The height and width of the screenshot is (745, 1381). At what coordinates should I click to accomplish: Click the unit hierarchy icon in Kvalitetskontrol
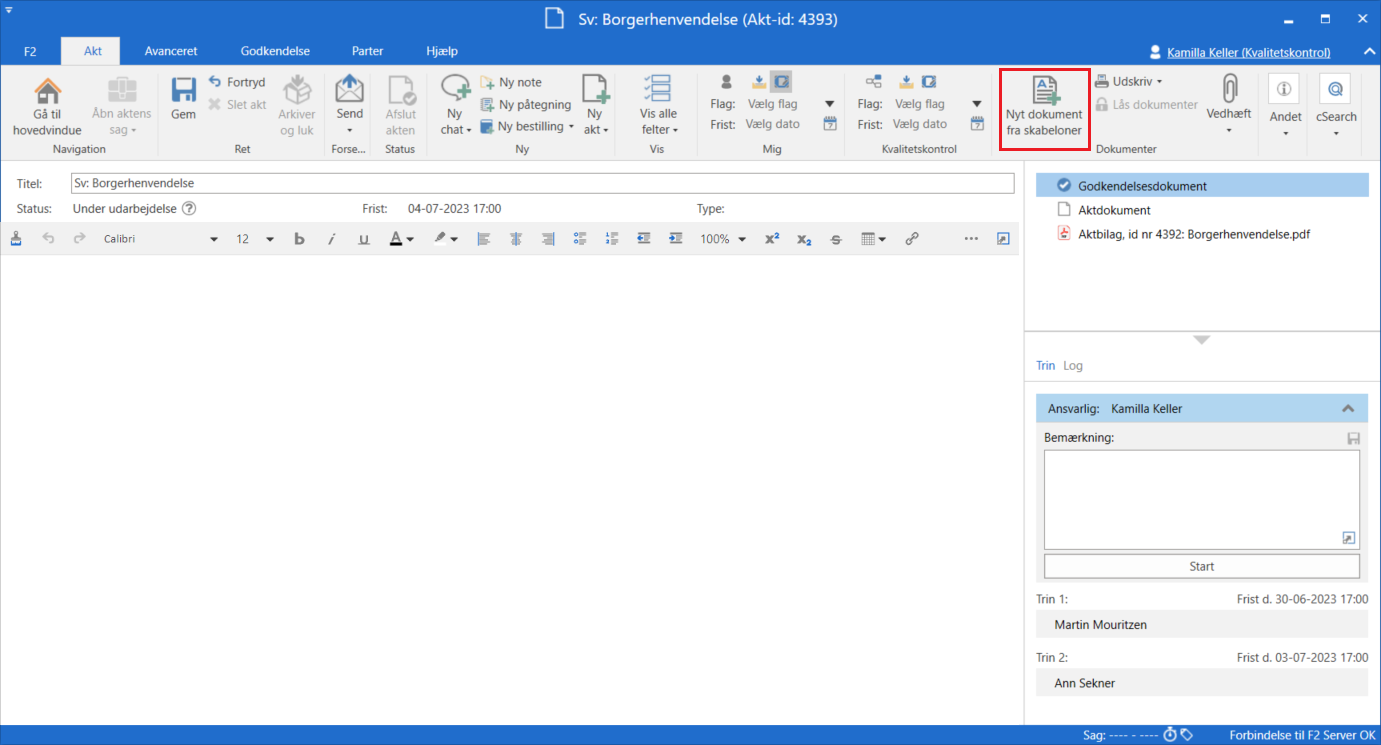pyautogui.click(x=873, y=82)
